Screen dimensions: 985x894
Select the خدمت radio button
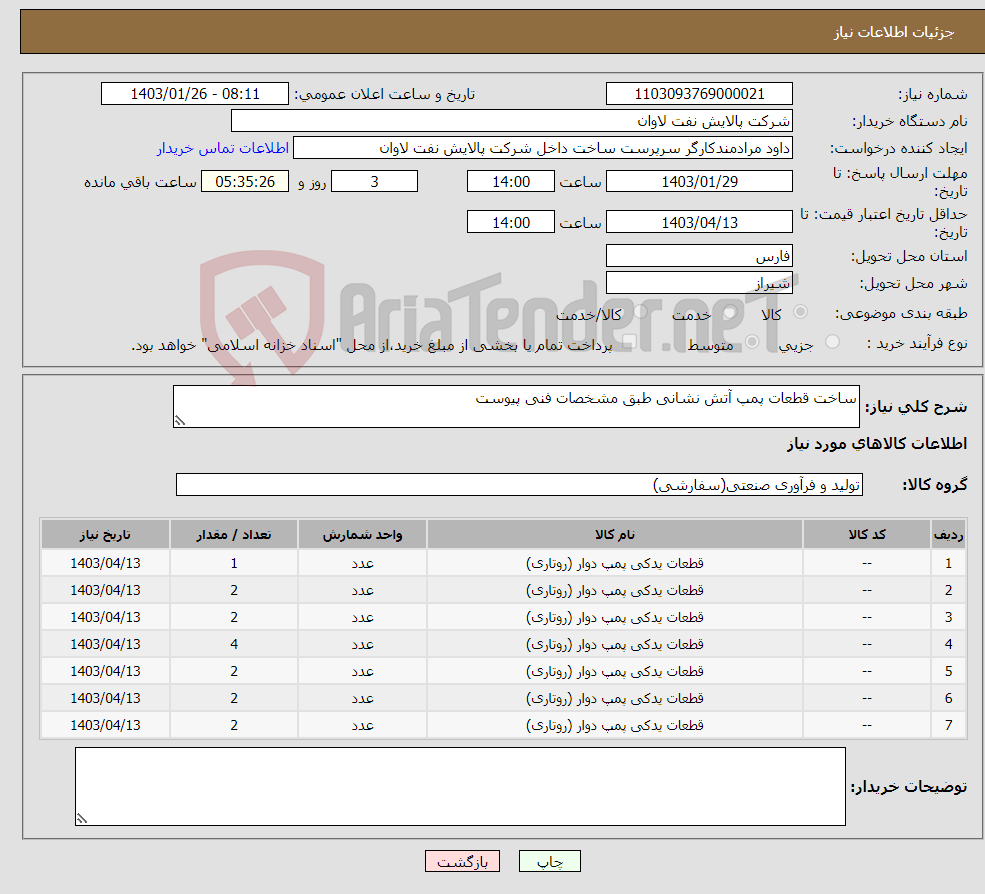point(729,312)
